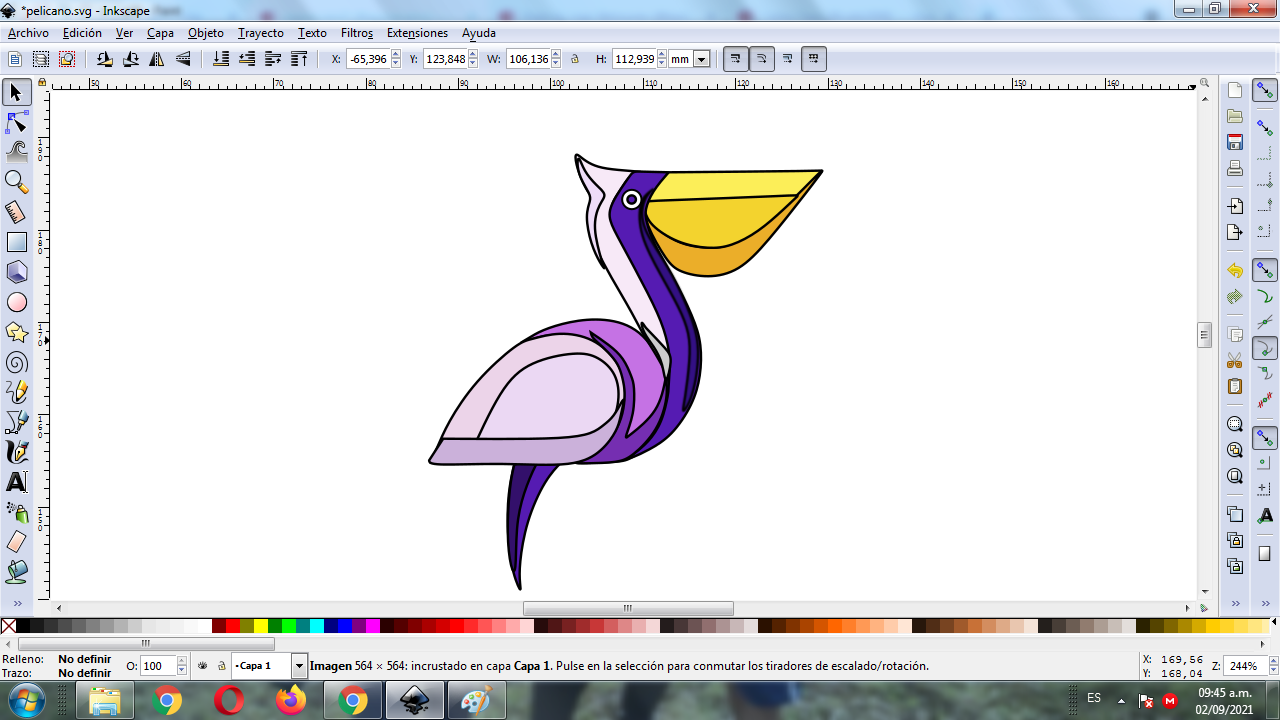The height and width of the screenshot is (720, 1280).
Task: Open the Extensiones menu
Action: click(417, 33)
